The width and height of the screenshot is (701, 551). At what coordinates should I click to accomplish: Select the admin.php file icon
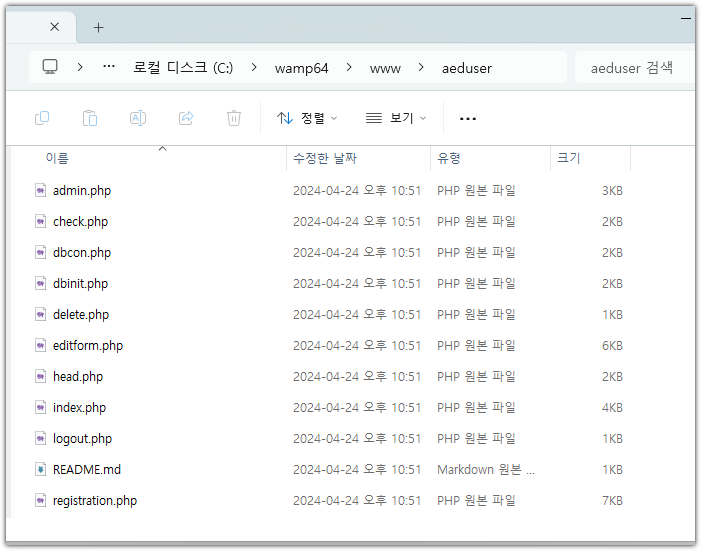[40, 190]
